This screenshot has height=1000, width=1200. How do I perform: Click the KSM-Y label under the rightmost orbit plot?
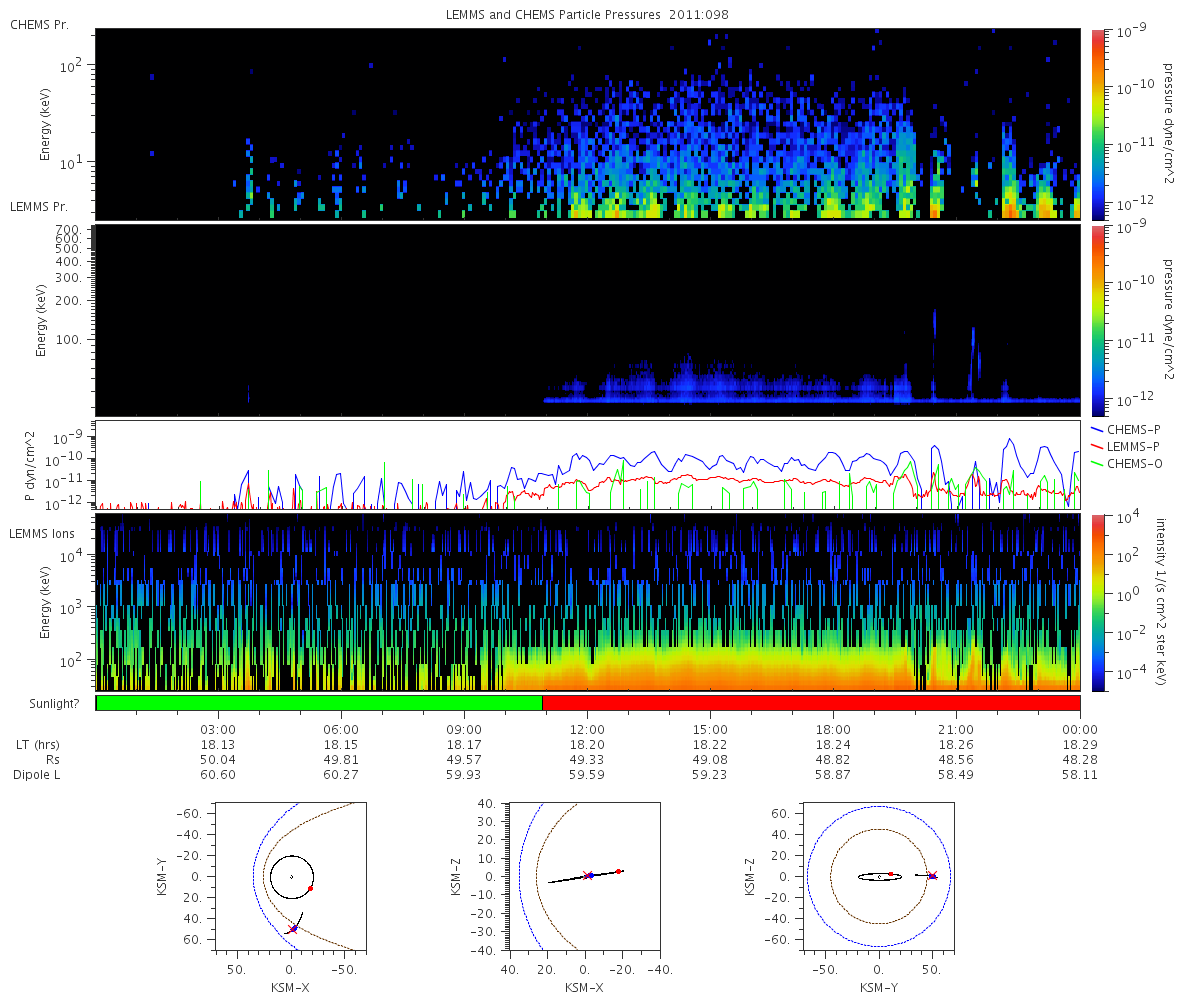(879, 987)
